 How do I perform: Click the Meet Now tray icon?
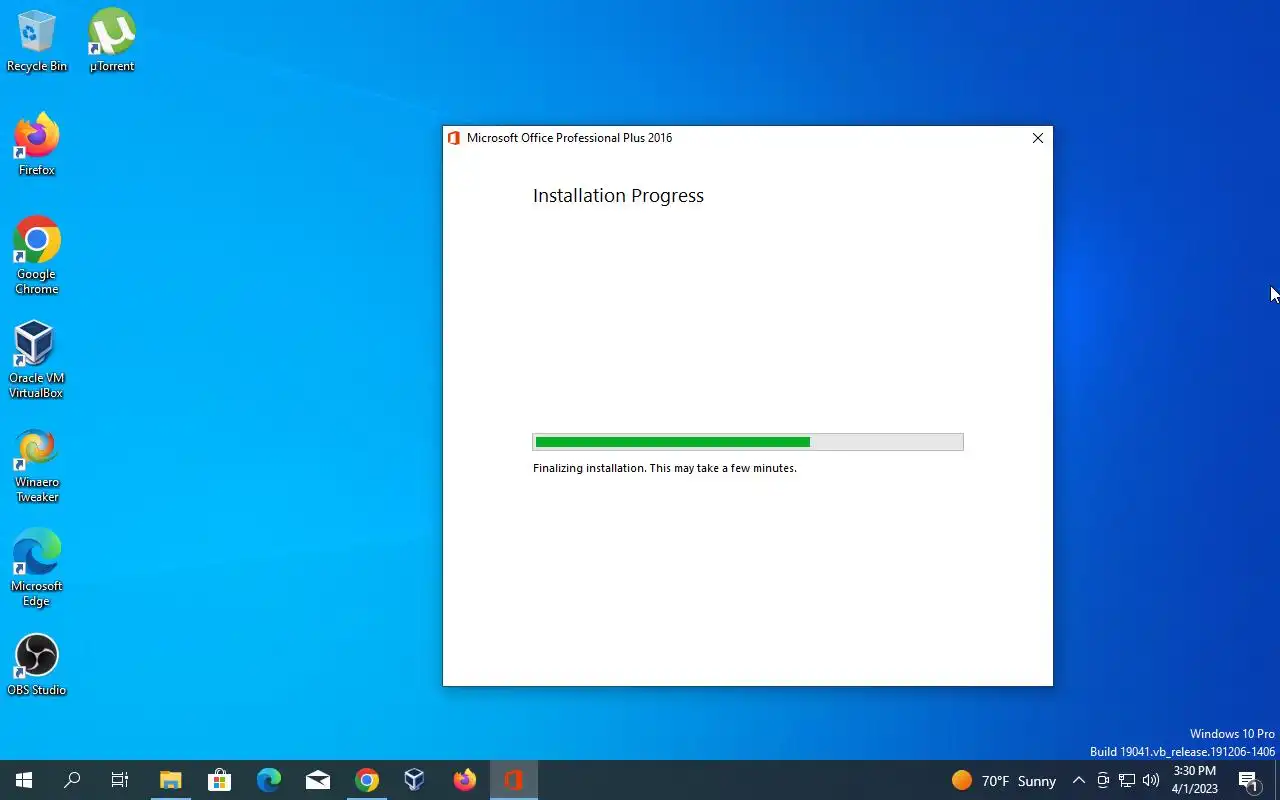[x=1103, y=780]
